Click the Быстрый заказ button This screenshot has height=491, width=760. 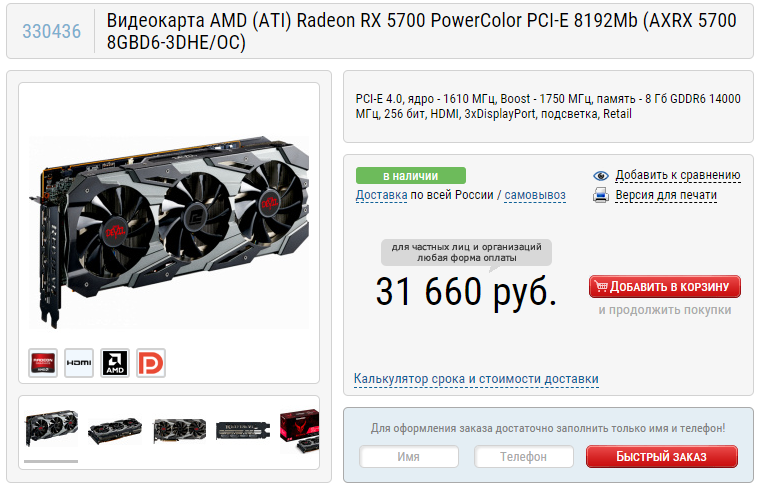[662, 457]
